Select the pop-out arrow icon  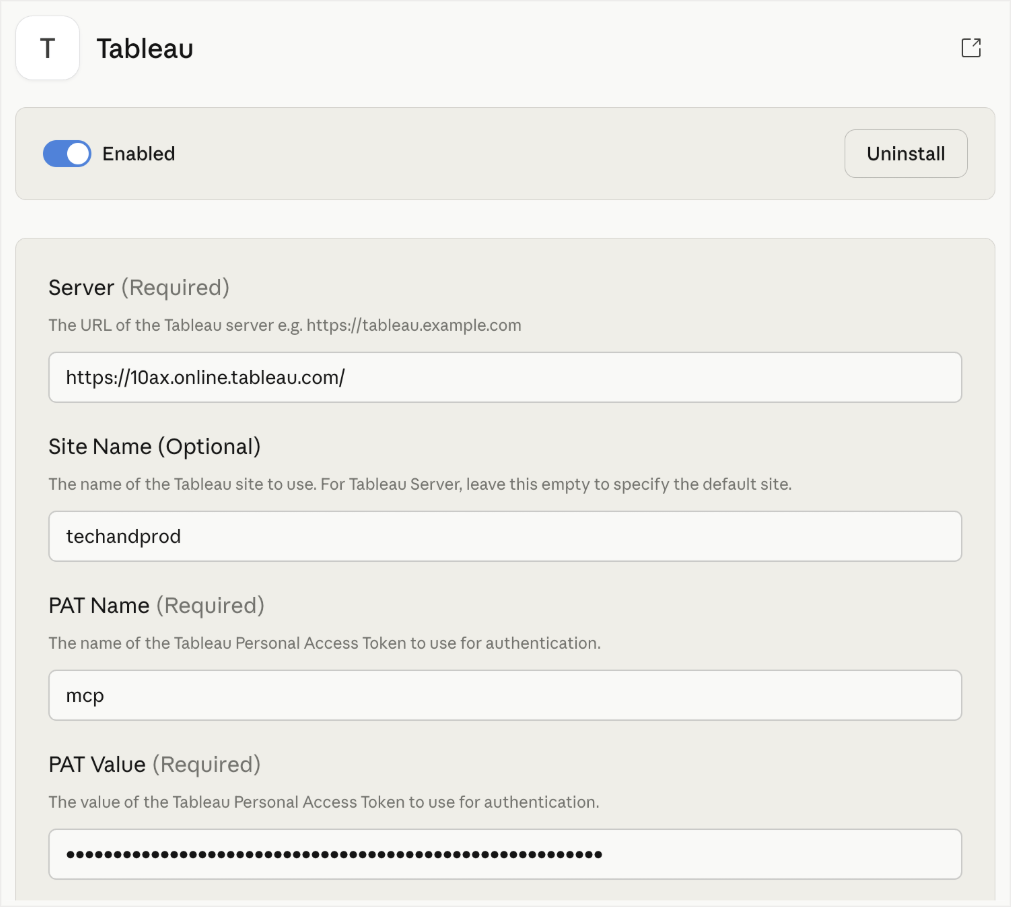tap(970, 47)
